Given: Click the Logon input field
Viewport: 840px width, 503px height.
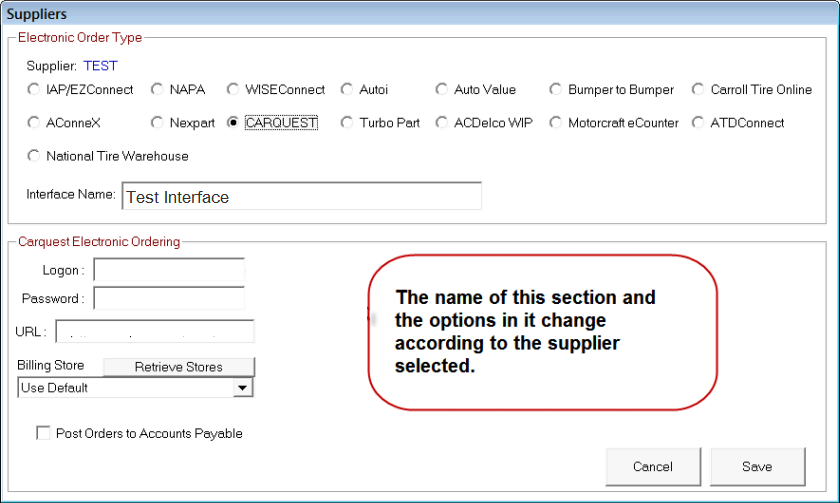Looking at the screenshot, I should click(x=169, y=270).
